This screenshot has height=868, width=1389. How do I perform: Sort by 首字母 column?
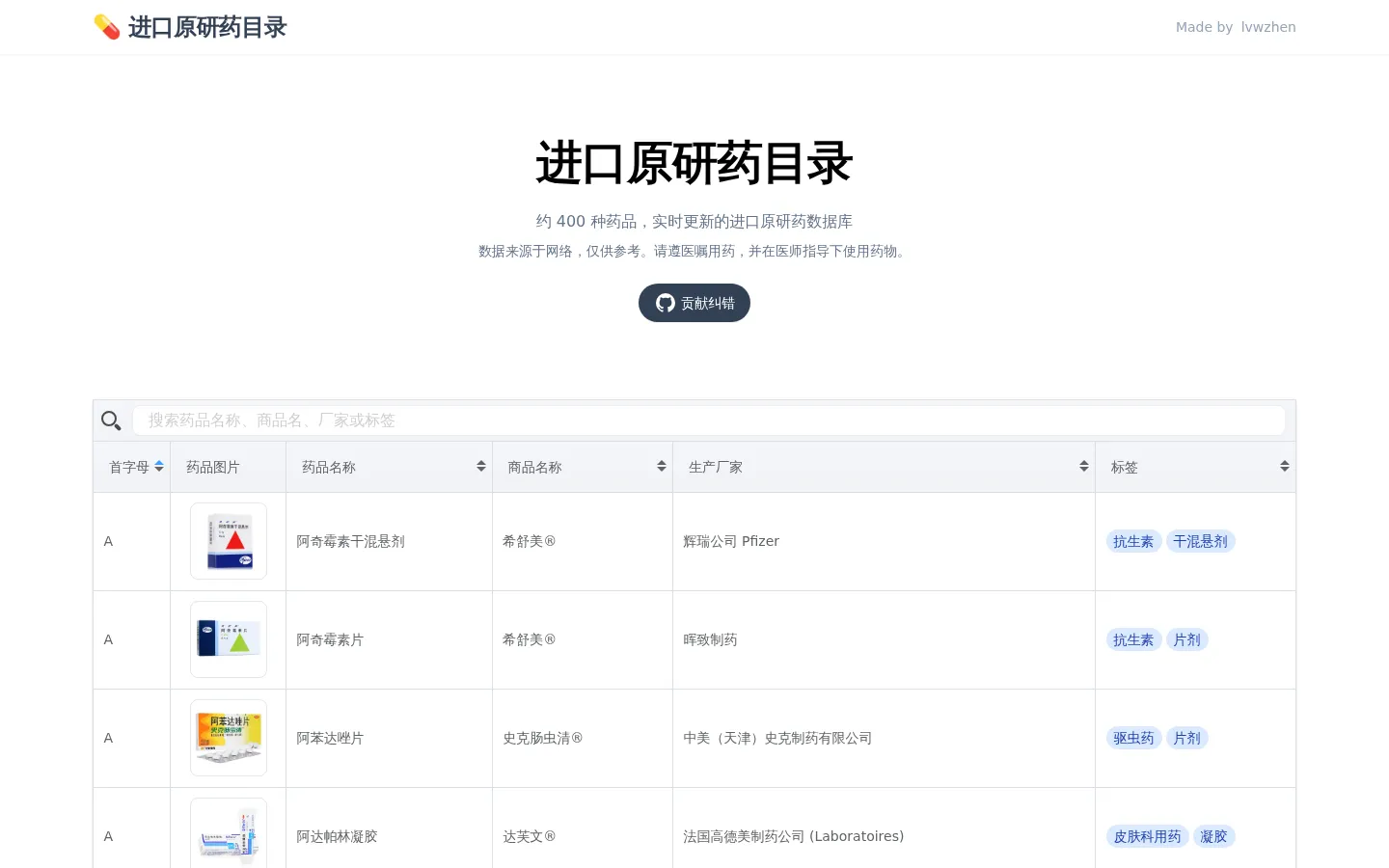(132, 467)
